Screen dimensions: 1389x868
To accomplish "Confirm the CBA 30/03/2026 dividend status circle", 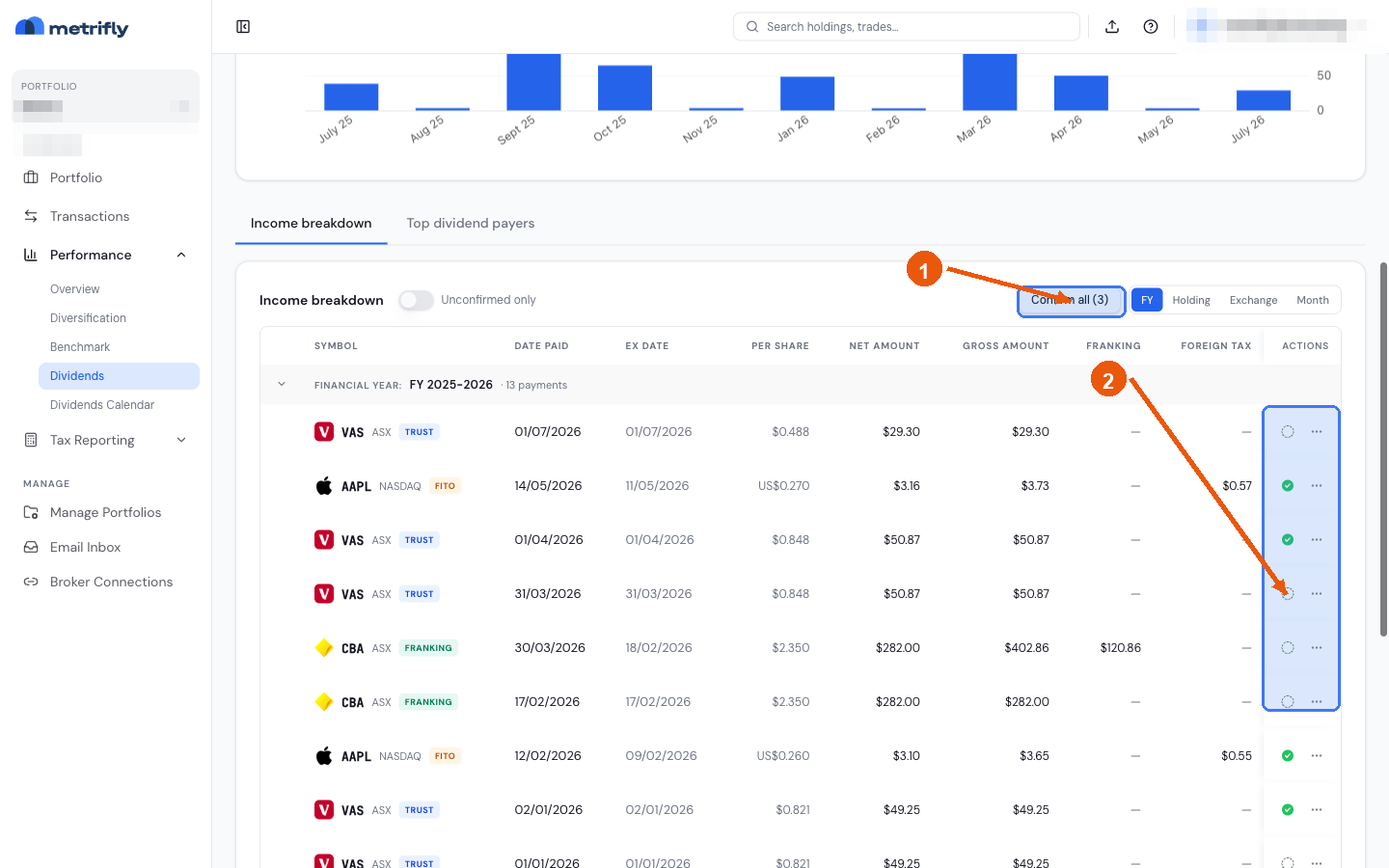I will pyautogui.click(x=1288, y=648).
